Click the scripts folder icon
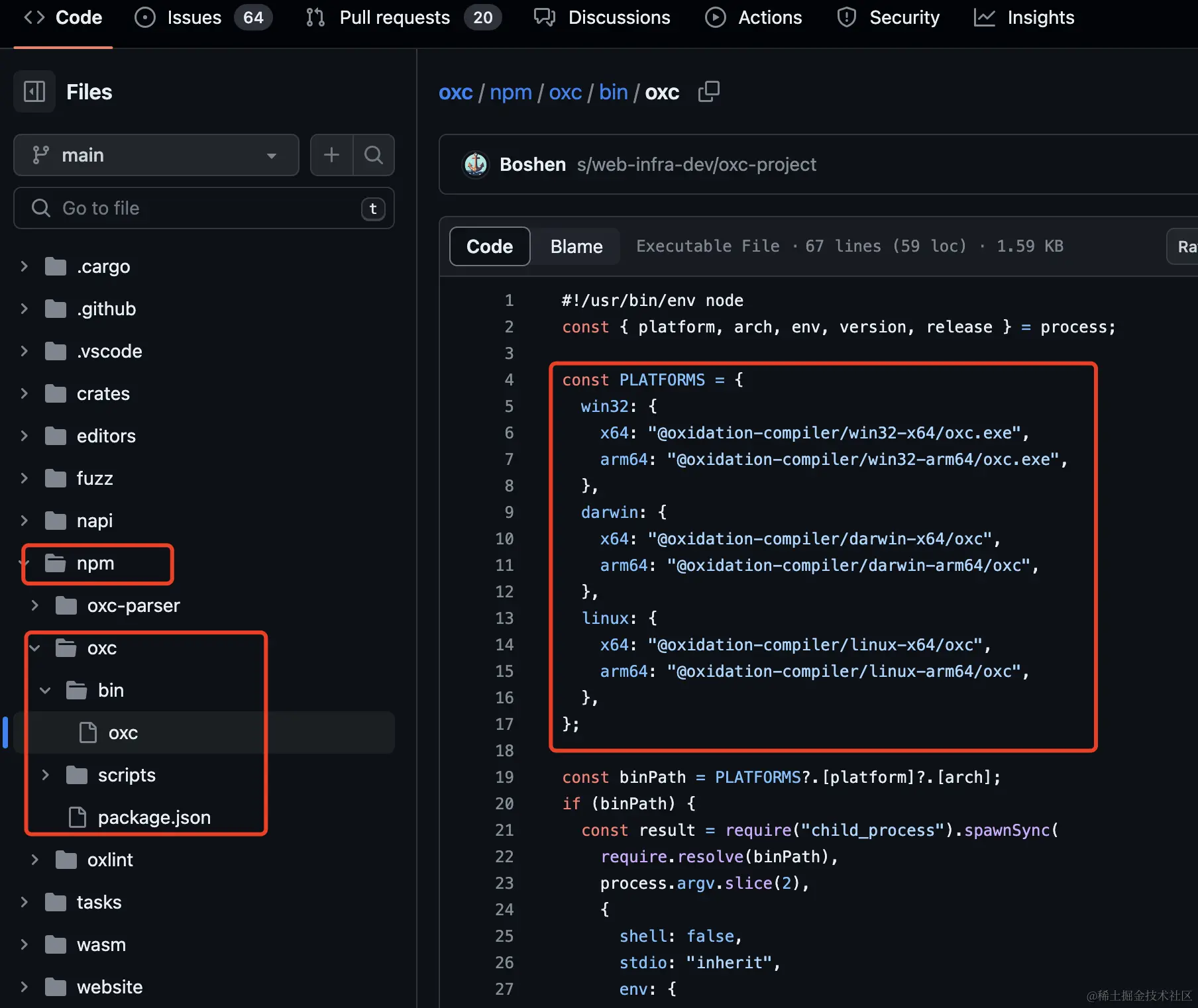This screenshot has width=1198, height=1008. [77, 775]
